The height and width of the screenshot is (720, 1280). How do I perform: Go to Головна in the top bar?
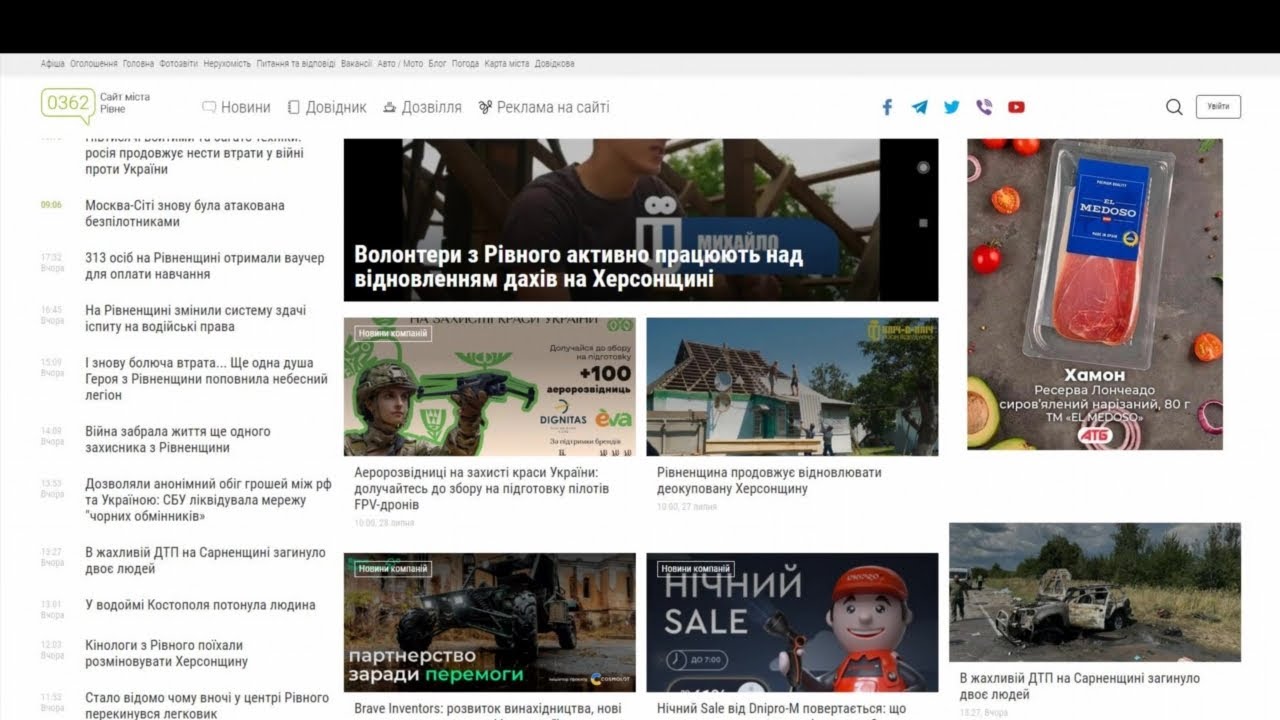pyautogui.click(x=138, y=64)
